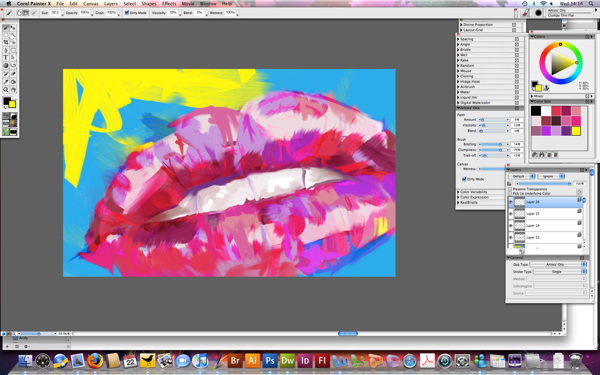Screen dimensions: 600x375
Task: Open the Canvas menu
Action: tap(91, 3)
